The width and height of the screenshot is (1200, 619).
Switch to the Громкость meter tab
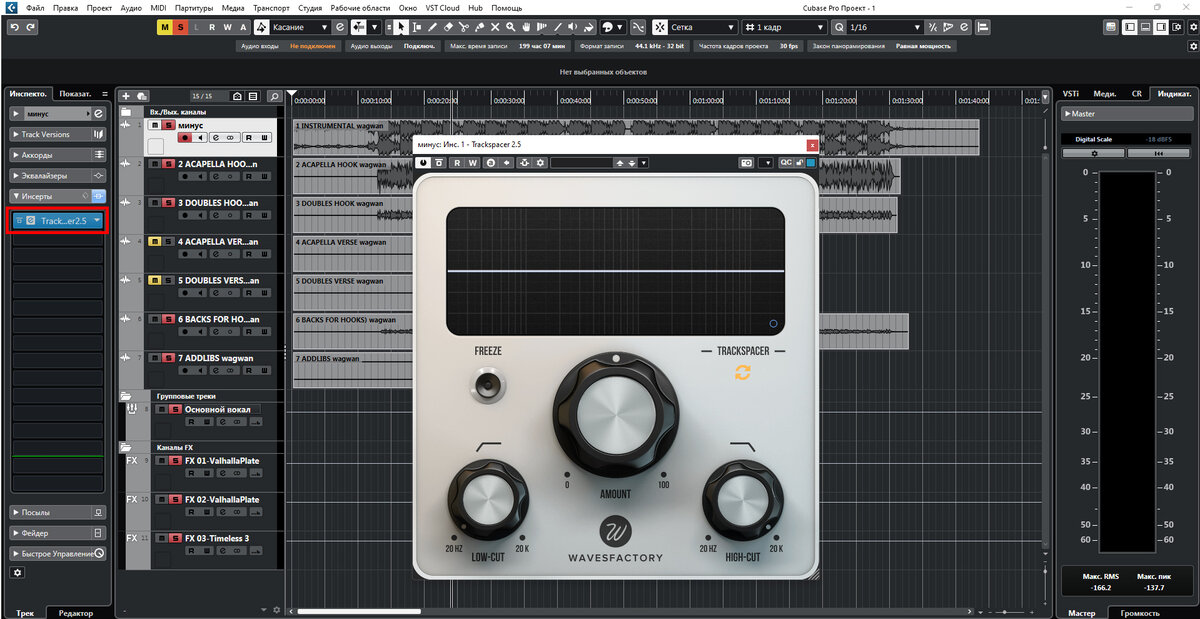point(1141,613)
